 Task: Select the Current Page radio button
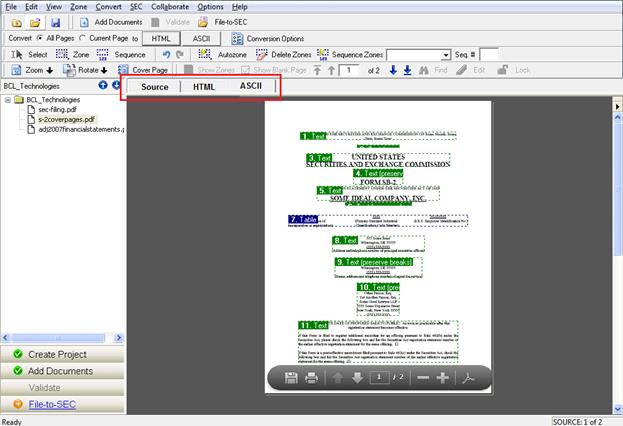(82, 38)
